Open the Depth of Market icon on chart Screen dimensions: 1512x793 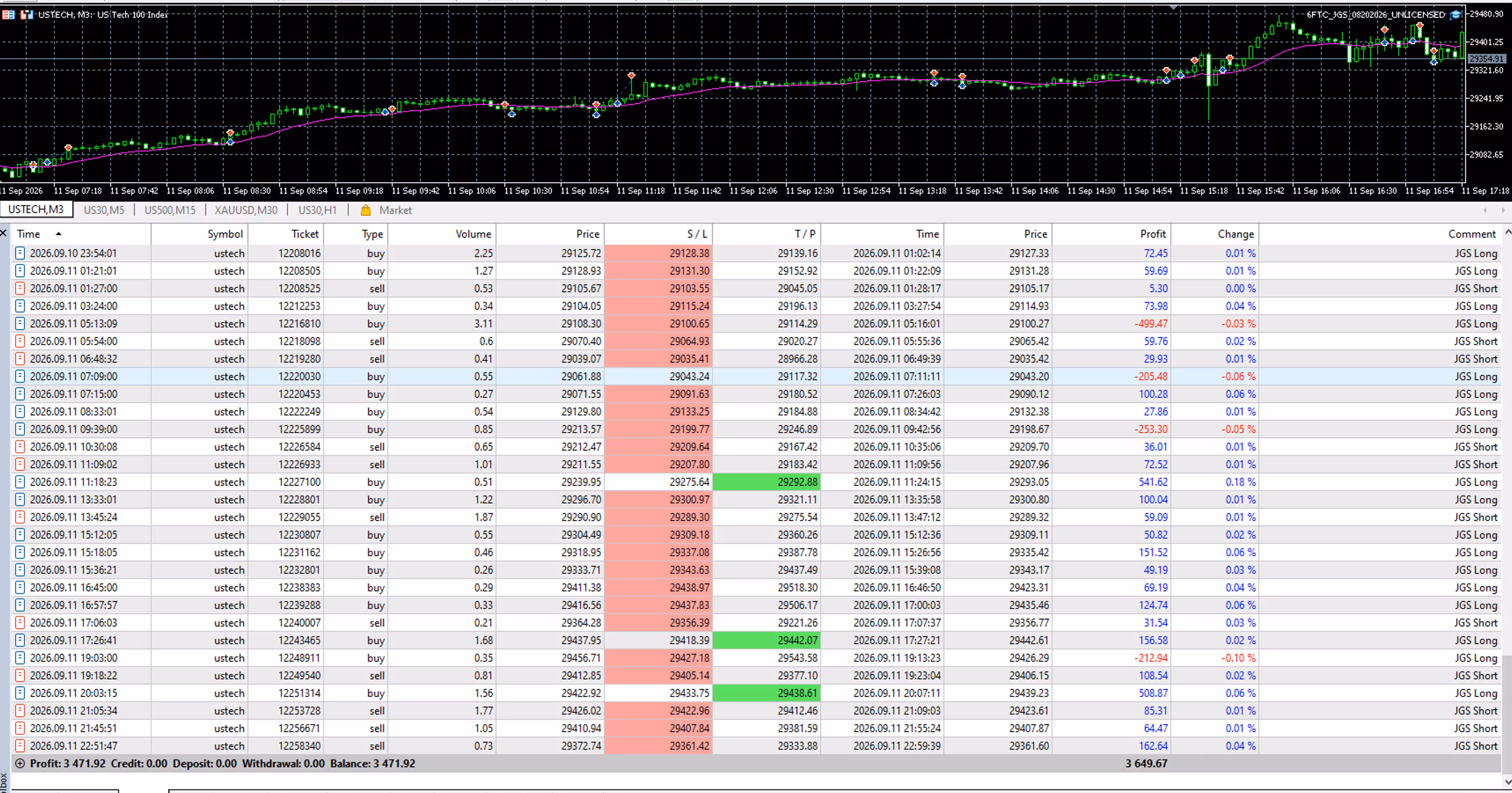tap(8, 15)
